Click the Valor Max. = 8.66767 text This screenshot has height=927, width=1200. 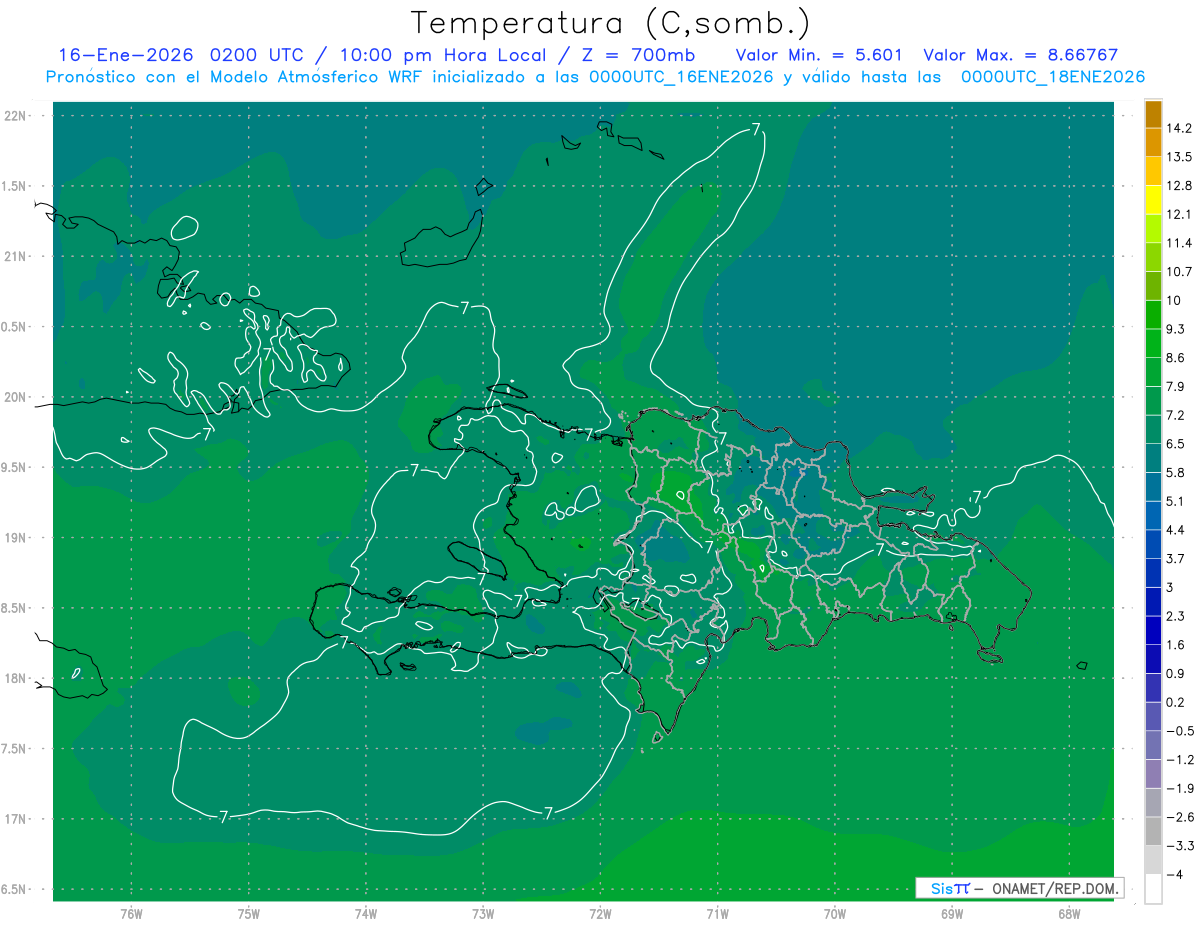click(1020, 55)
